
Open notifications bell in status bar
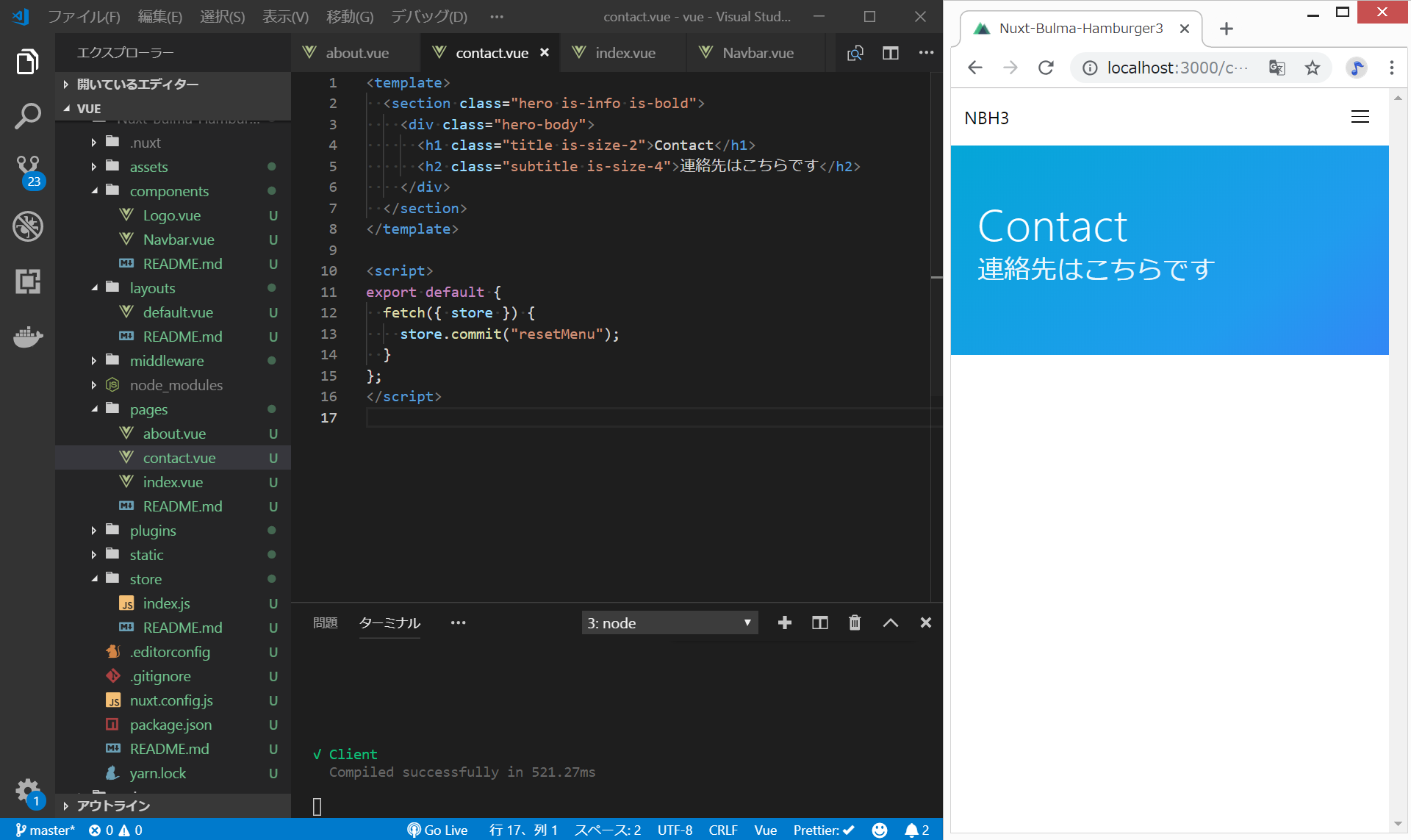point(917,830)
